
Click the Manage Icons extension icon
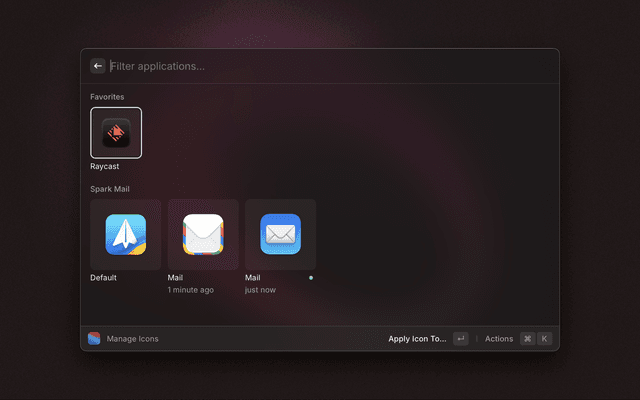point(94,339)
